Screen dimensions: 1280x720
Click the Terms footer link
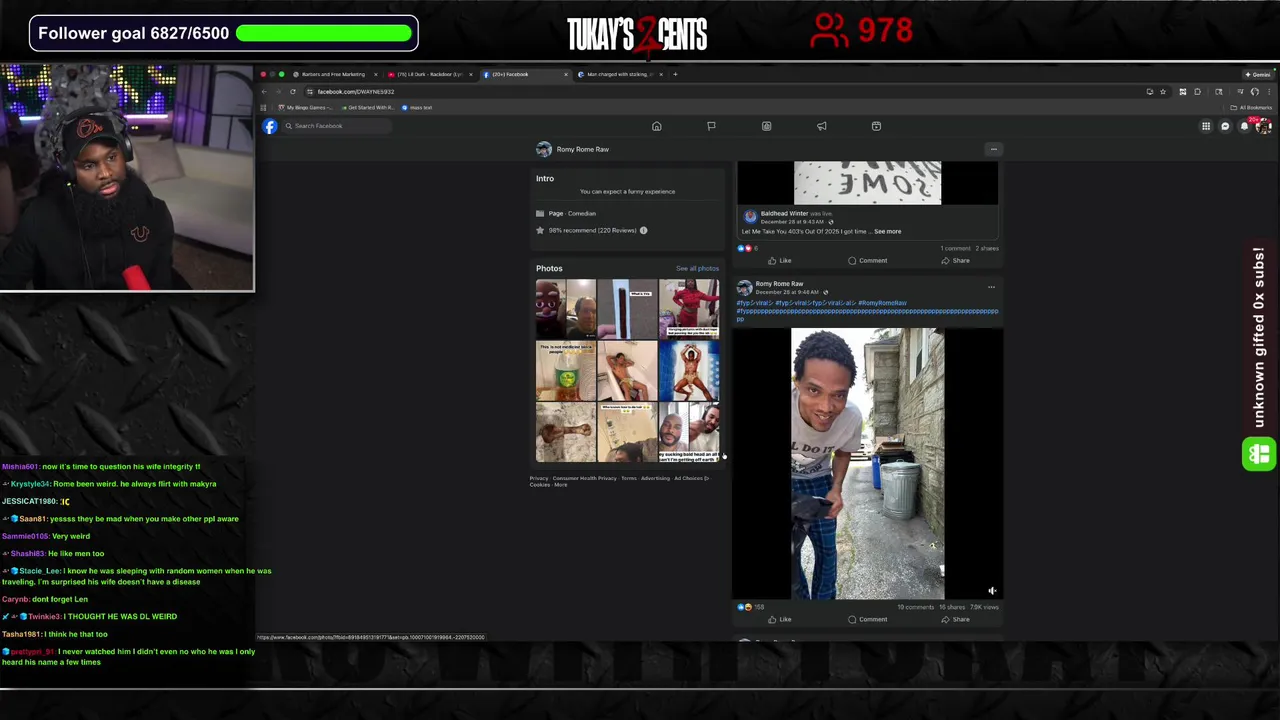click(629, 478)
